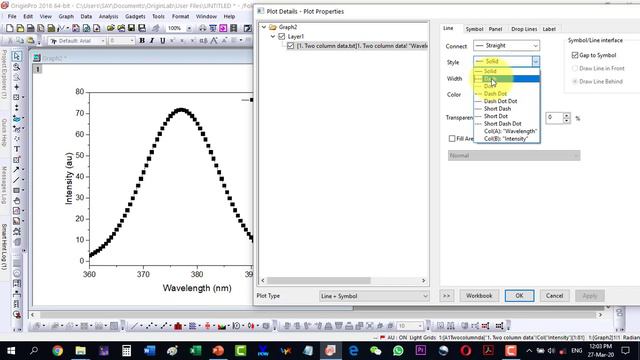
Task: Click the yellow New Folder toolbar icon
Action: (20, 28)
